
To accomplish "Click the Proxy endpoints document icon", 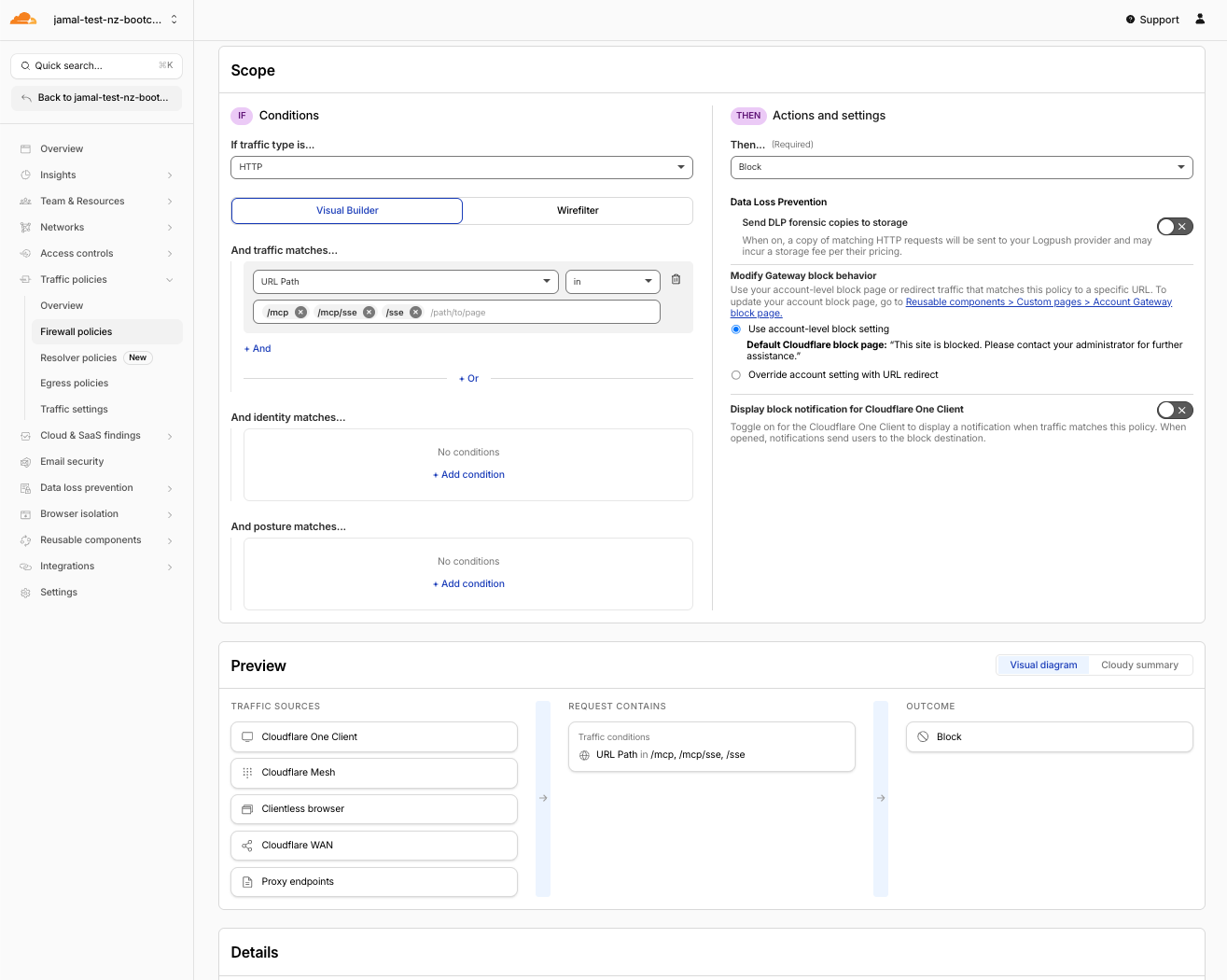I will [247, 882].
